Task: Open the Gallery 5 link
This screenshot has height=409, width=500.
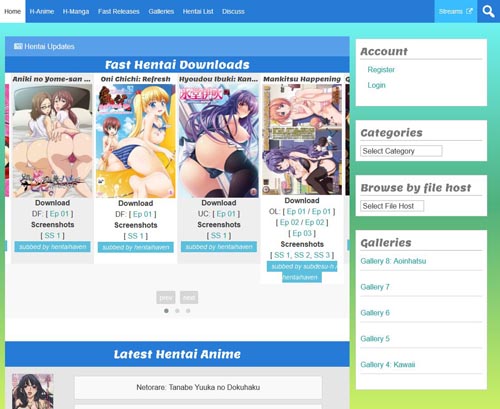Action: 375,339
